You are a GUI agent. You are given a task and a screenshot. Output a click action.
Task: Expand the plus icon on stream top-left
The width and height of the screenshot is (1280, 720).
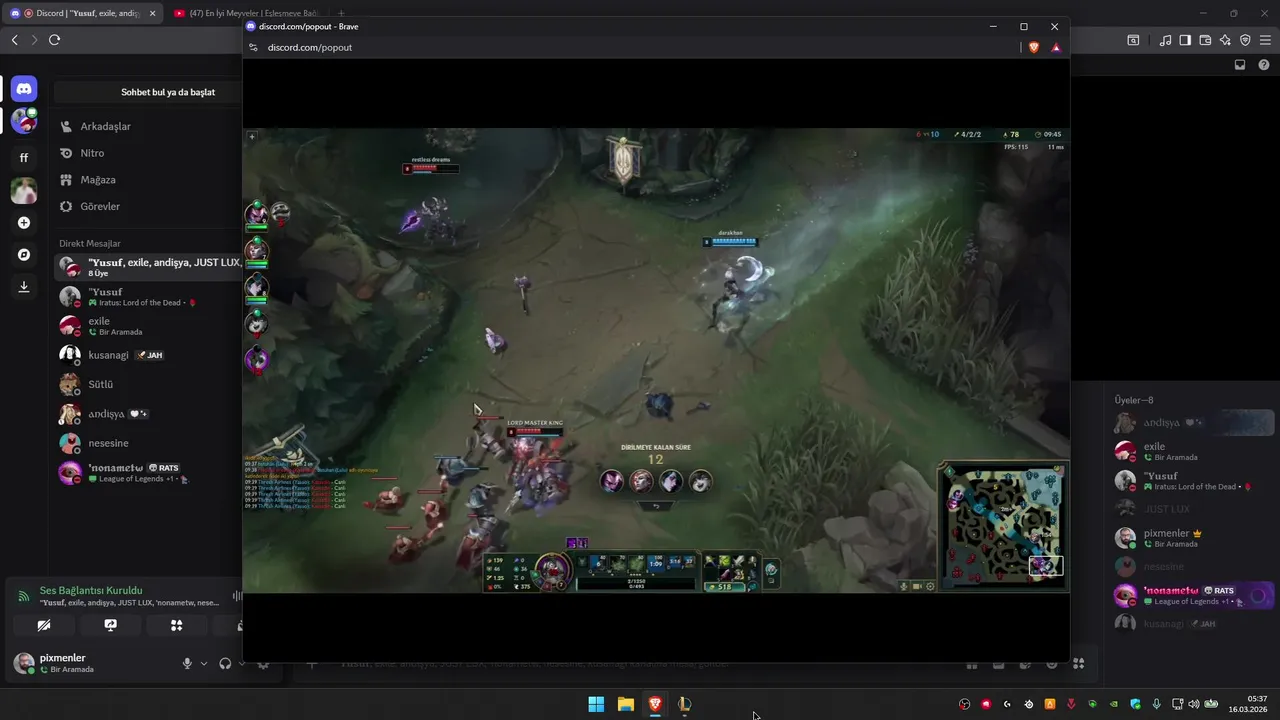[x=252, y=136]
